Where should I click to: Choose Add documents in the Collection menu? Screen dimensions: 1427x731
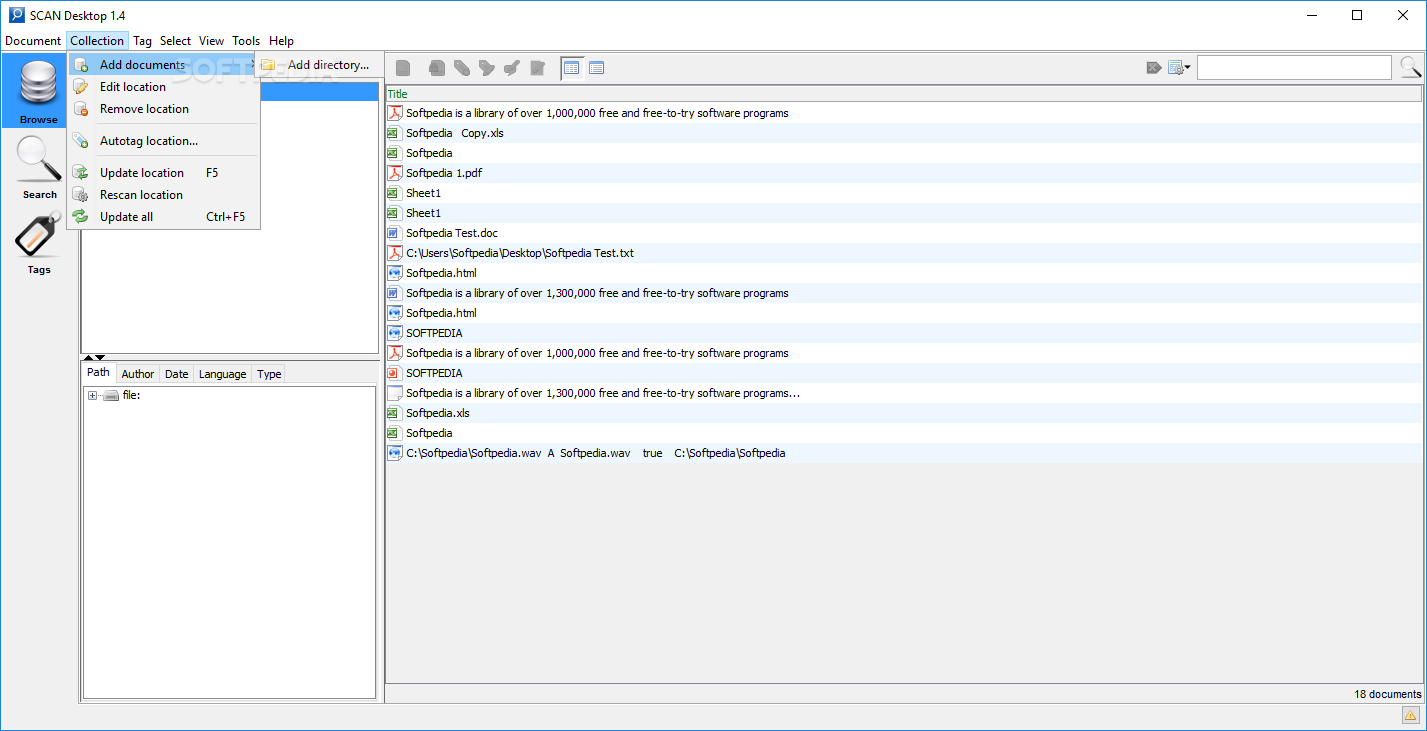[163, 65]
